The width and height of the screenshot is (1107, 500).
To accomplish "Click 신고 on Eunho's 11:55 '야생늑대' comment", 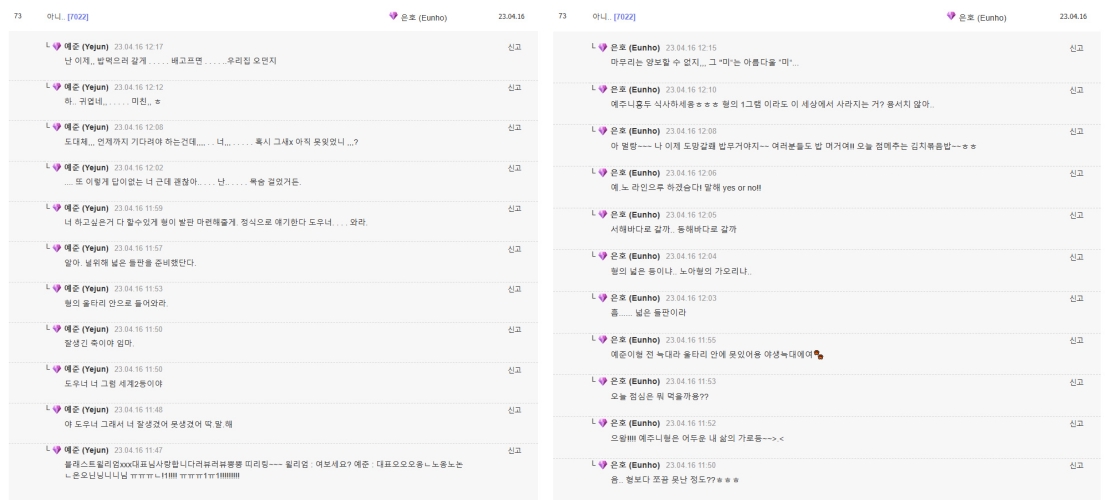I will [x=1076, y=340].
